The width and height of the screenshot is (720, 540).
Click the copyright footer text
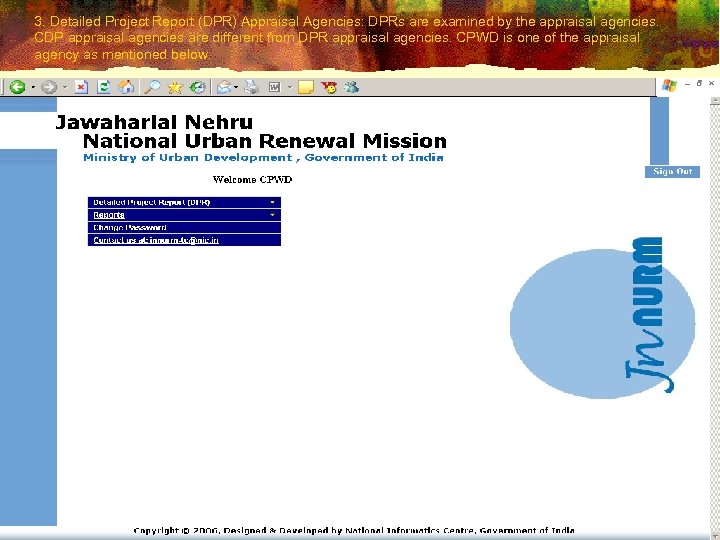point(354,531)
